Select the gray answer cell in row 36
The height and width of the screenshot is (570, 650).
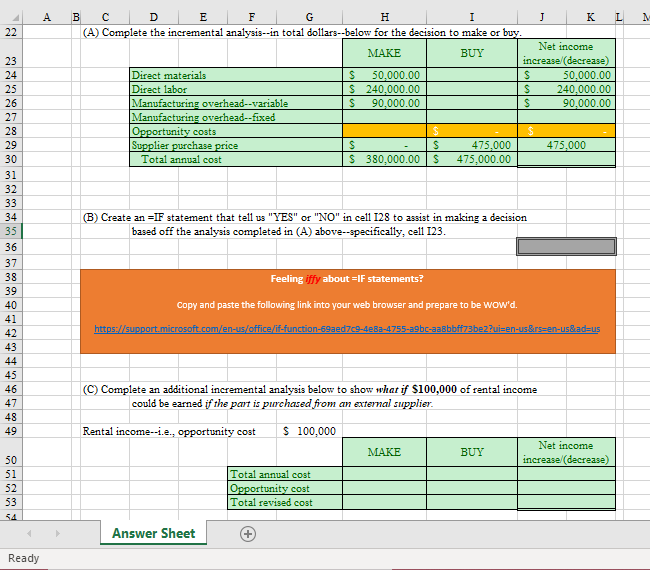[566, 247]
